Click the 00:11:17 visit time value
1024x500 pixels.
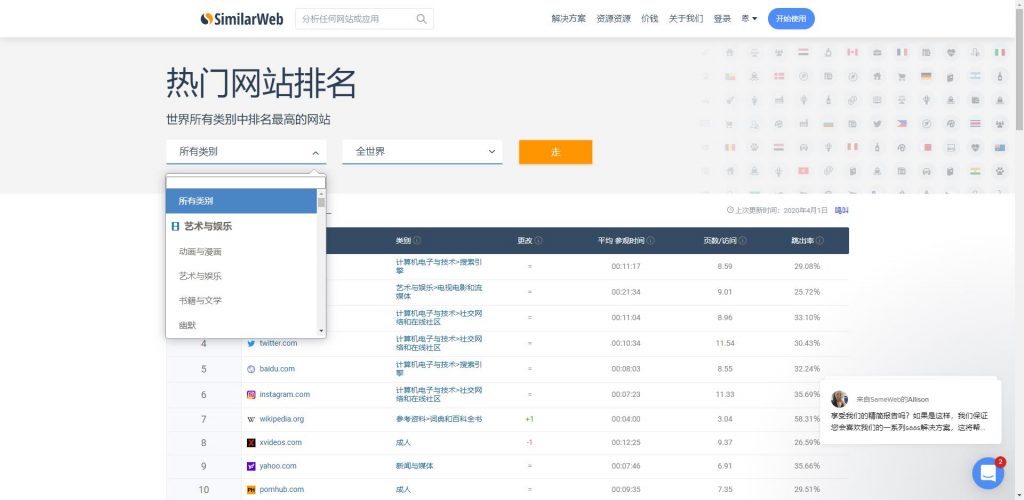[x=626, y=266]
